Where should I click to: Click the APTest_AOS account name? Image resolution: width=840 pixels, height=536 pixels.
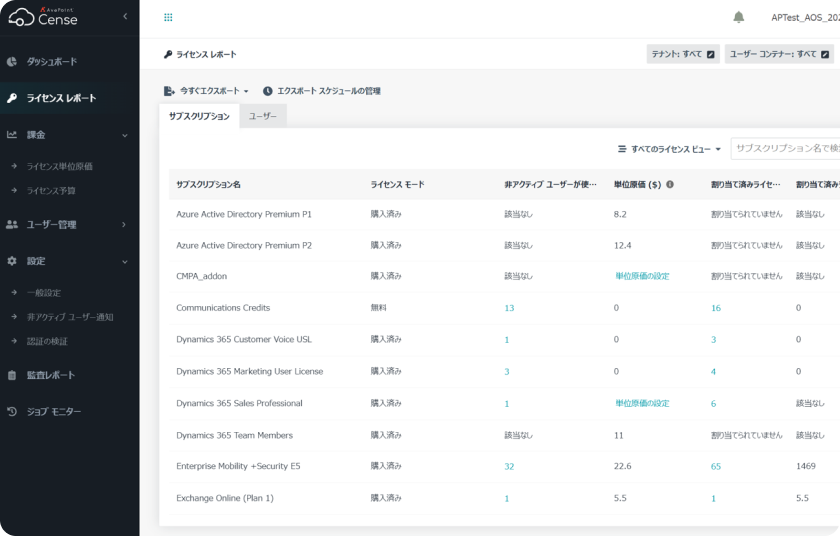point(805,18)
